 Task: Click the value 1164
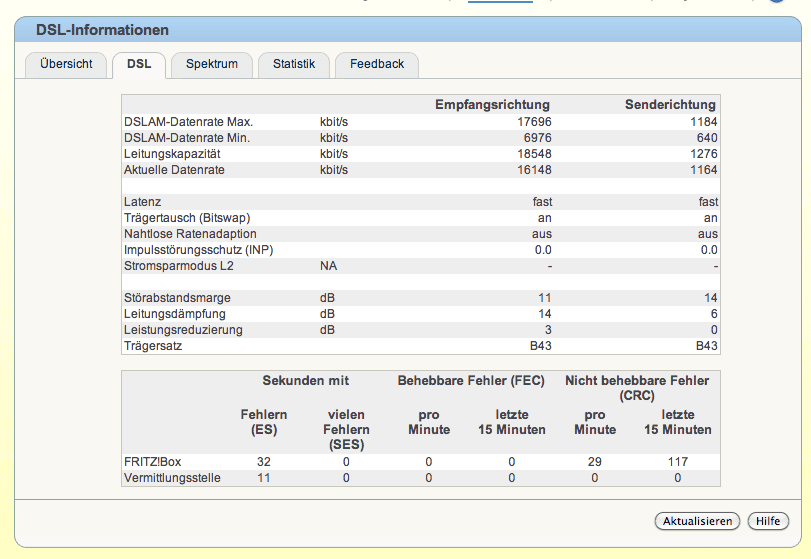coord(703,170)
